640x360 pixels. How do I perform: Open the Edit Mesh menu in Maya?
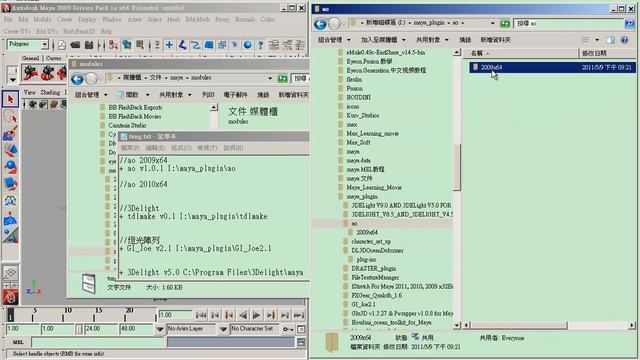click(198, 19)
